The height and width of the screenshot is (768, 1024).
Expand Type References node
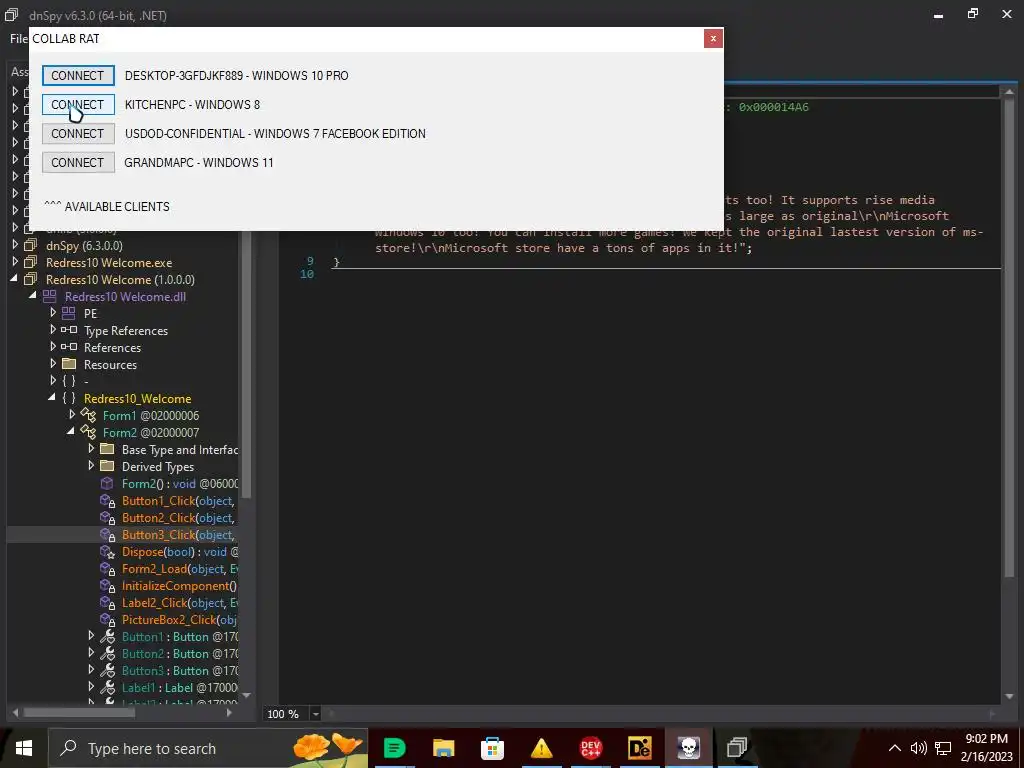click(53, 330)
